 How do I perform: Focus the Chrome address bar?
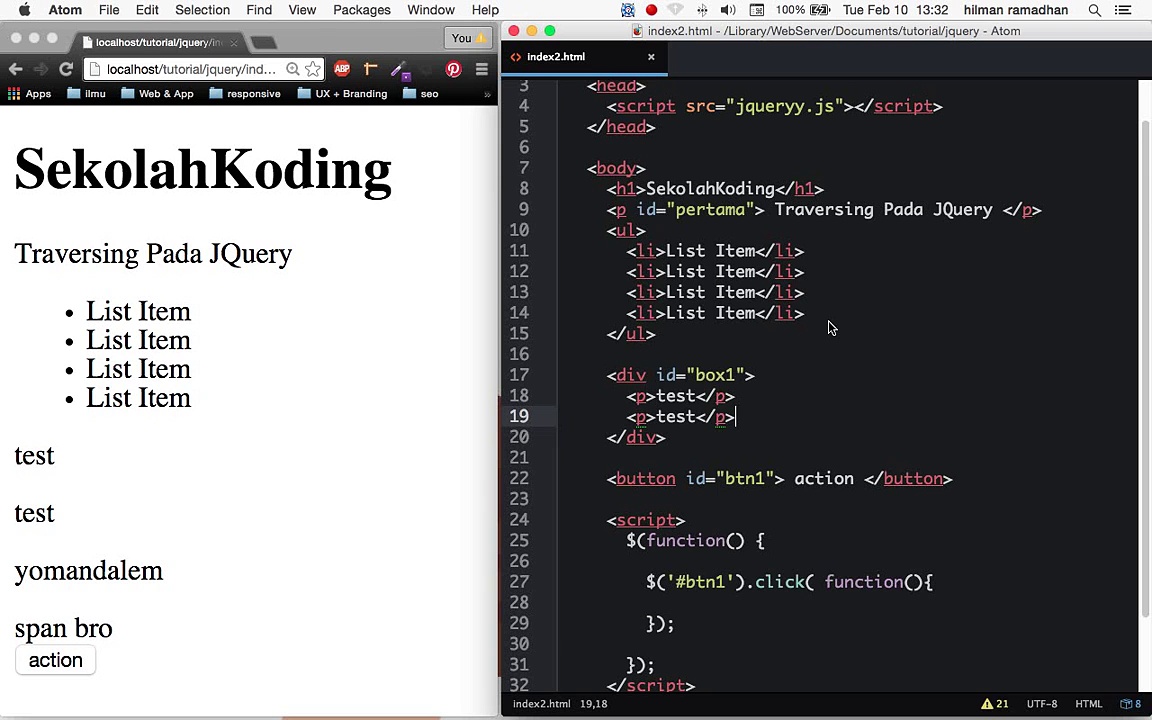pyautogui.click(x=191, y=69)
